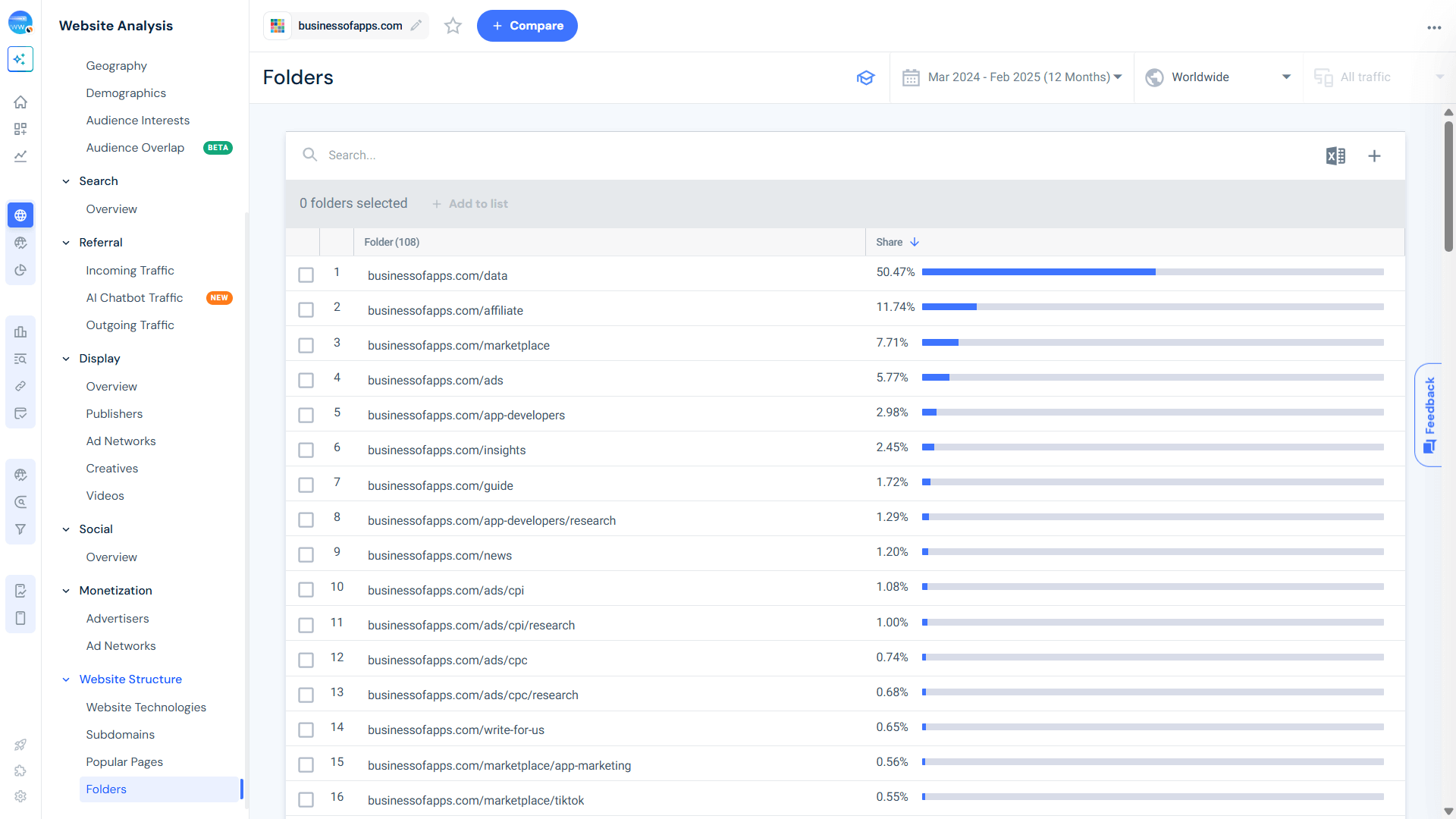Tick the checkbox for businessofapps.com/insights
The image size is (1456, 819).
click(x=306, y=450)
